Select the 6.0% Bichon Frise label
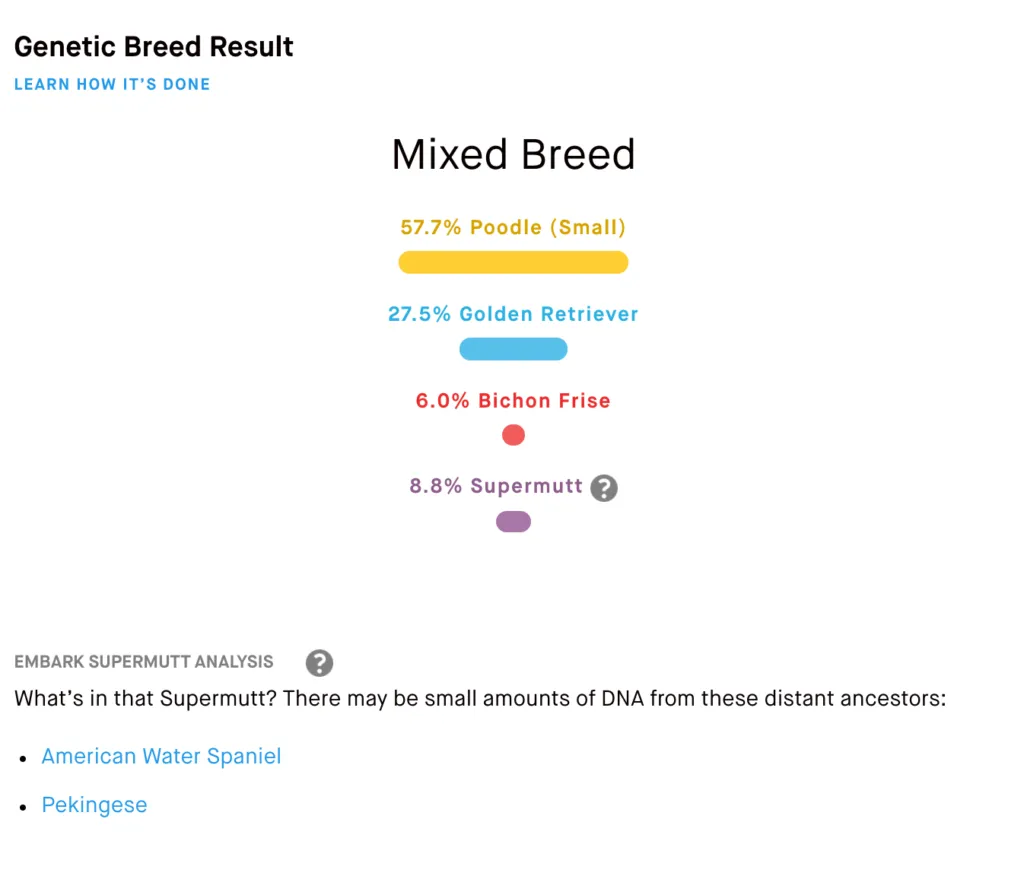The width and height of the screenshot is (1024, 876). pyautogui.click(x=513, y=400)
